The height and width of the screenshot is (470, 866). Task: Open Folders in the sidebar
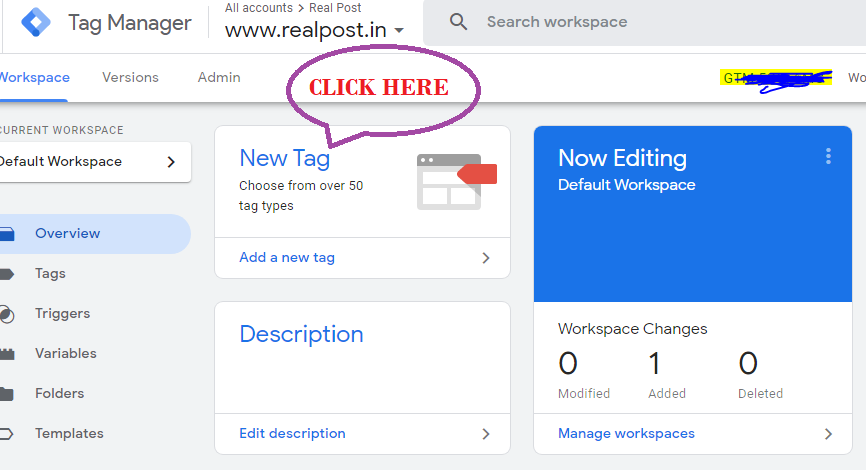[60, 393]
